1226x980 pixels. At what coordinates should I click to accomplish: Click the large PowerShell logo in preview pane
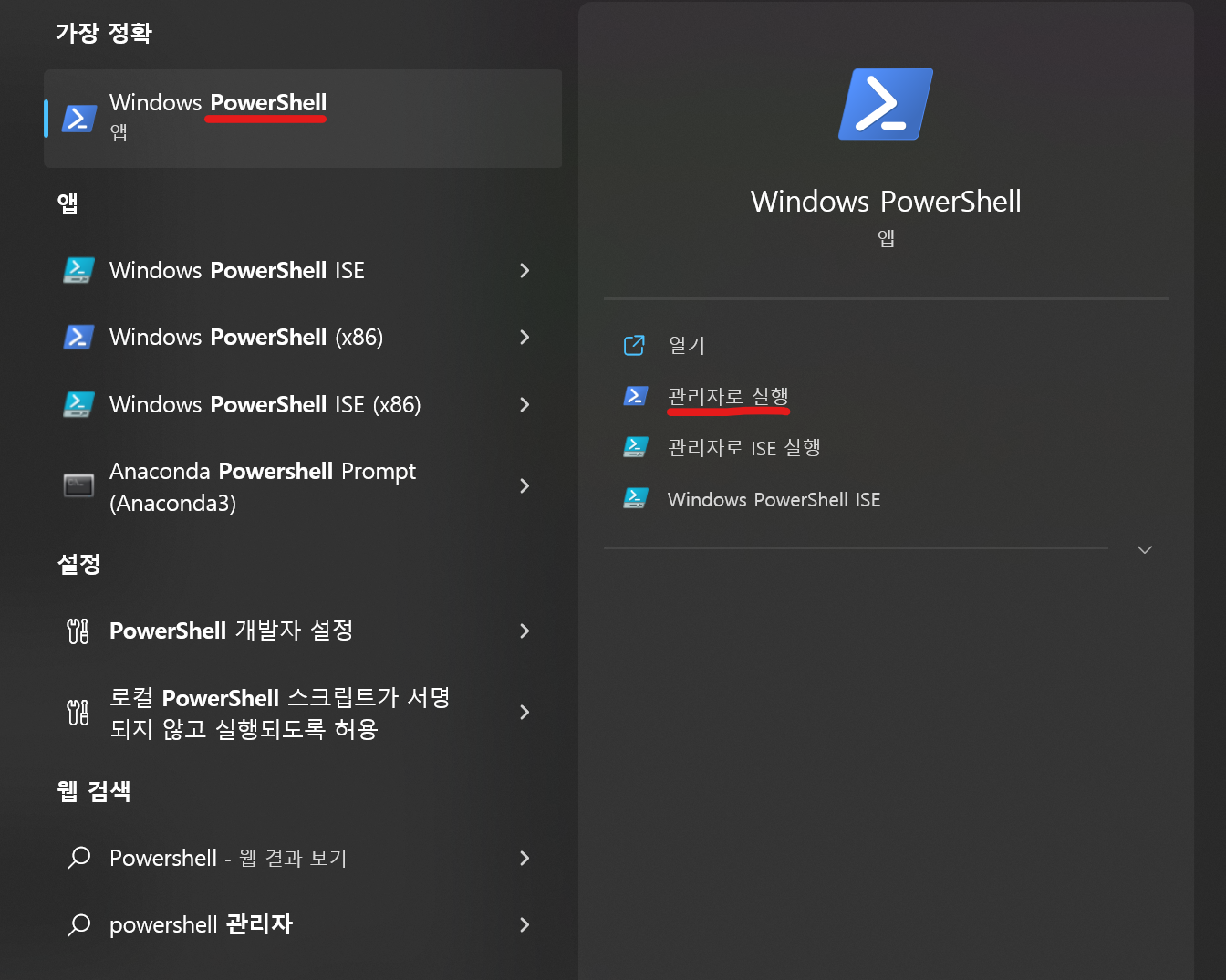coord(886,103)
